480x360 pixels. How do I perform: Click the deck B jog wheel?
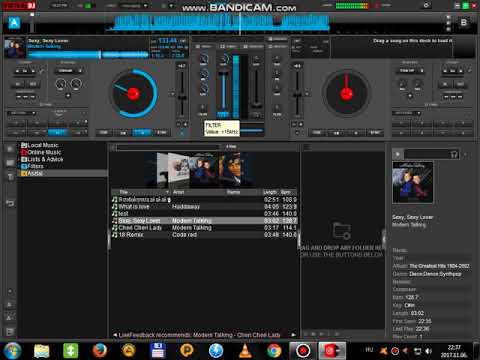[346, 93]
